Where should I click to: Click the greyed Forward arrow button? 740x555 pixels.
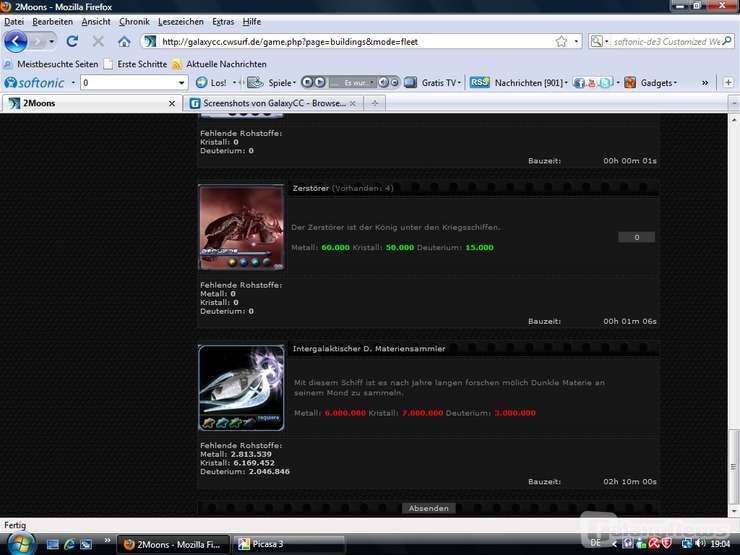38,42
